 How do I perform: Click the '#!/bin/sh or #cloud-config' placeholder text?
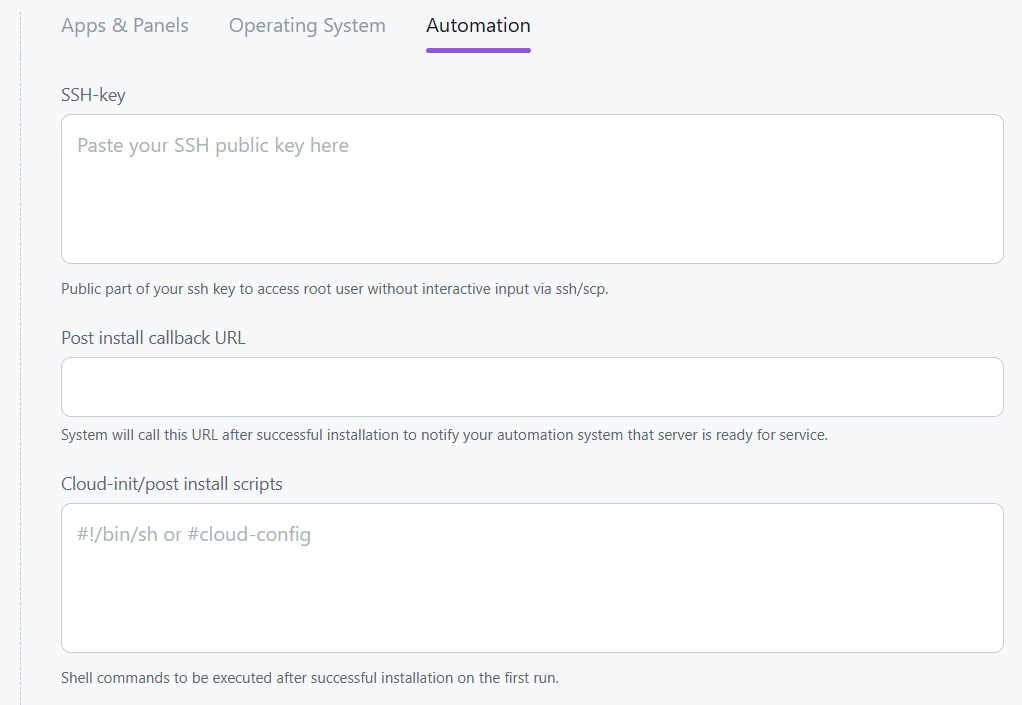194,535
